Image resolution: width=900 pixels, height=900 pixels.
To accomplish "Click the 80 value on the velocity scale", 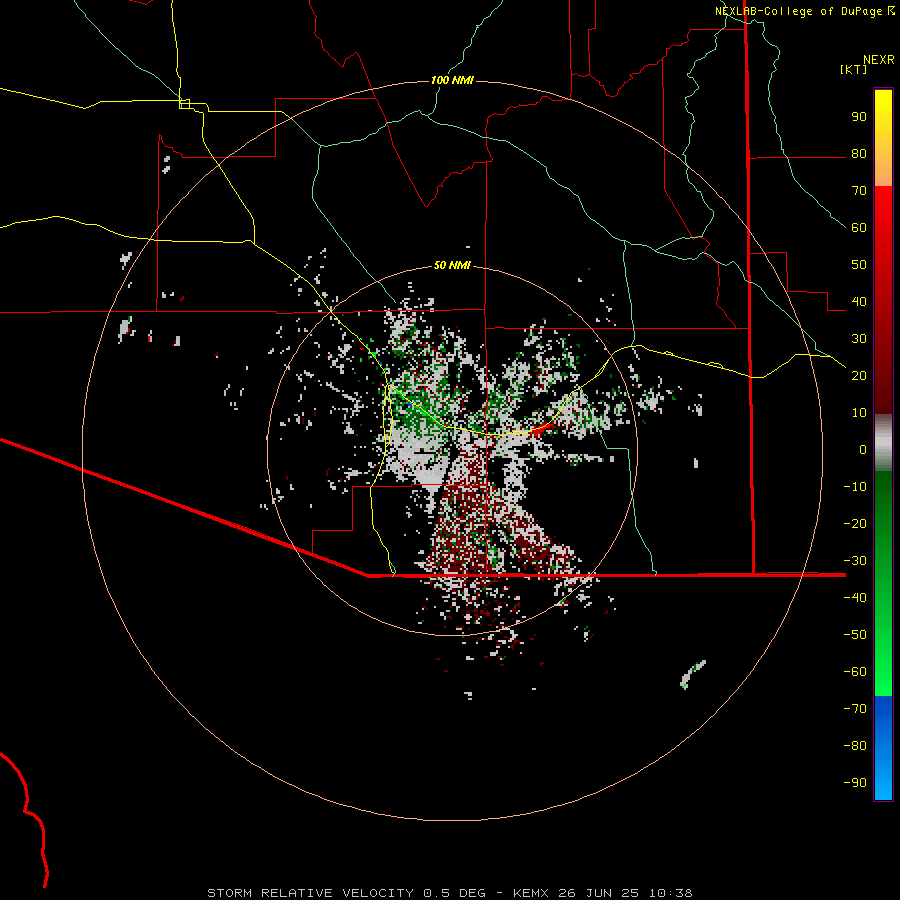I will pyautogui.click(x=859, y=154).
